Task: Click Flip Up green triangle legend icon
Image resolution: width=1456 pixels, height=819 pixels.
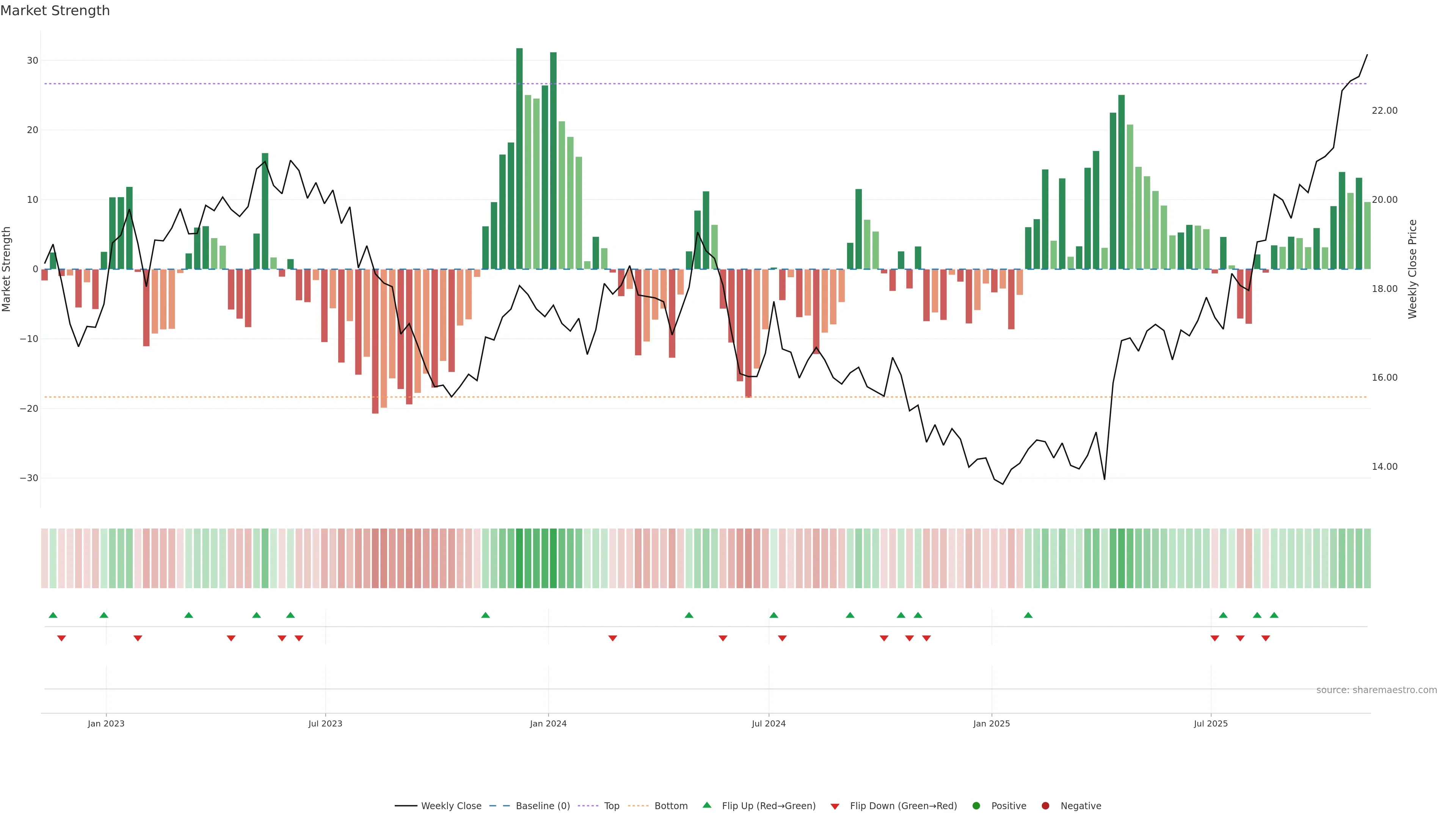Action: pyautogui.click(x=706, y=805)
